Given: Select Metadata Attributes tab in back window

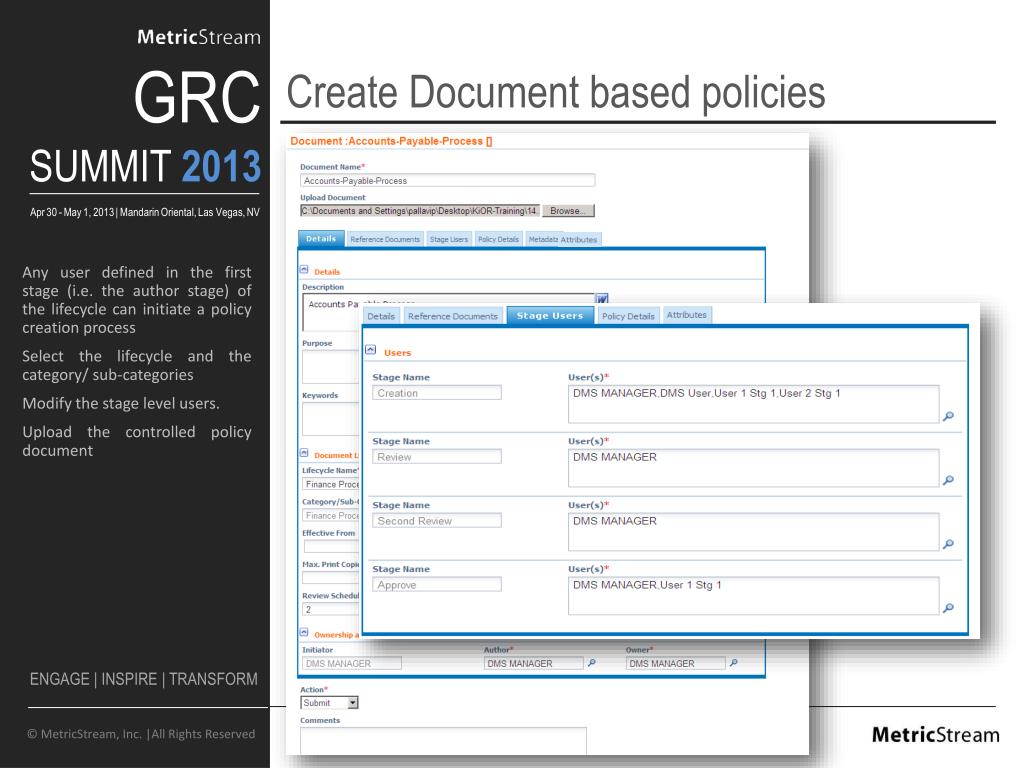Looking at the screenshot, I should pyautogui.click(x=563, y=240).
